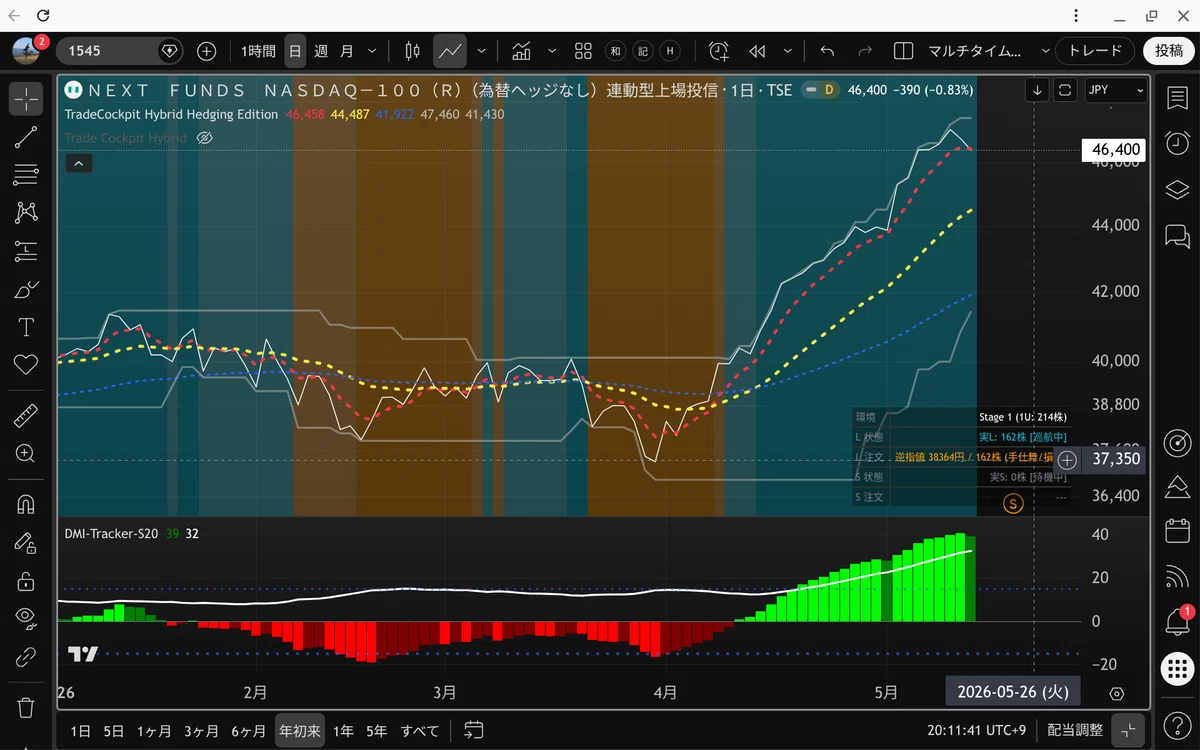Open the calendar panel
The image size is (1200, 750).
[1177, 531]
